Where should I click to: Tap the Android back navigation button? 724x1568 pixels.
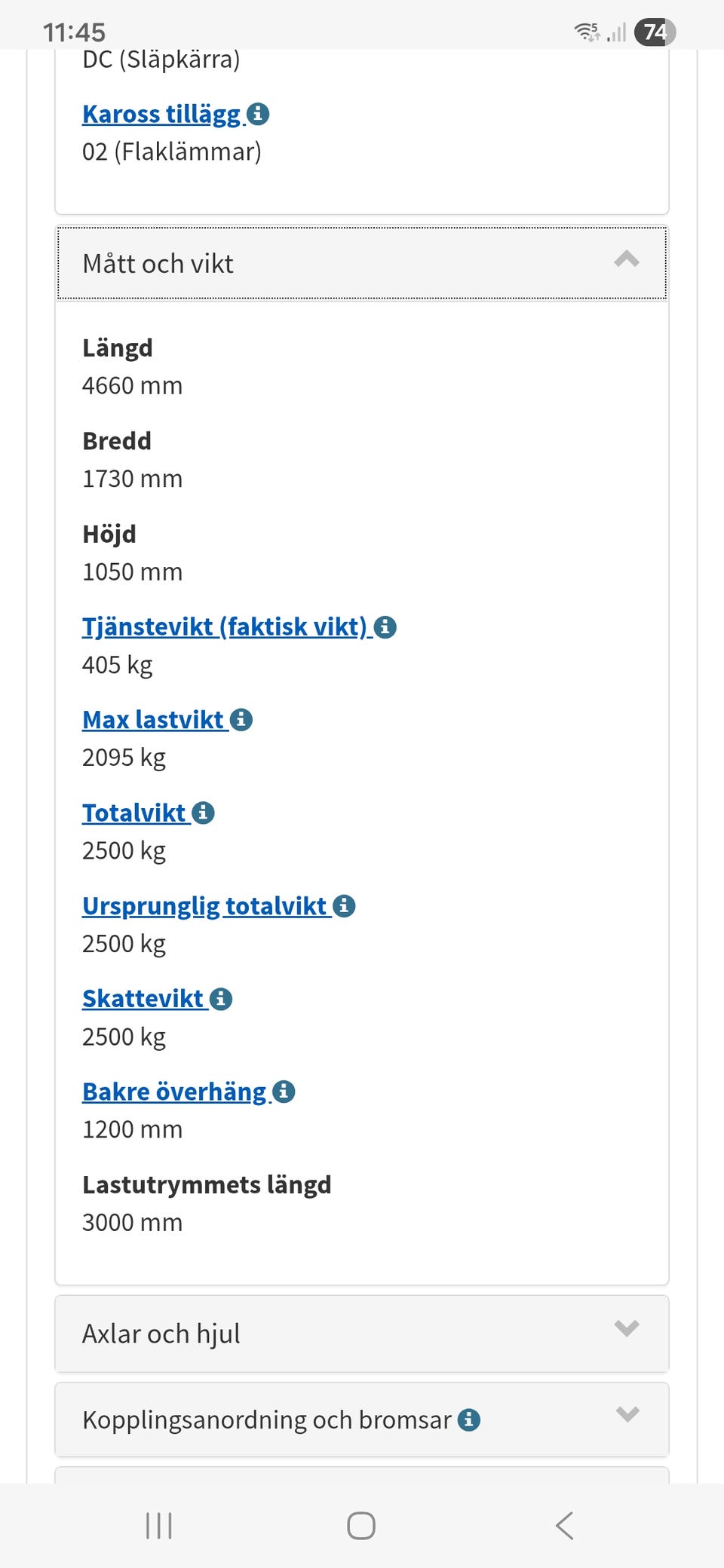(x=564, y=1525)
